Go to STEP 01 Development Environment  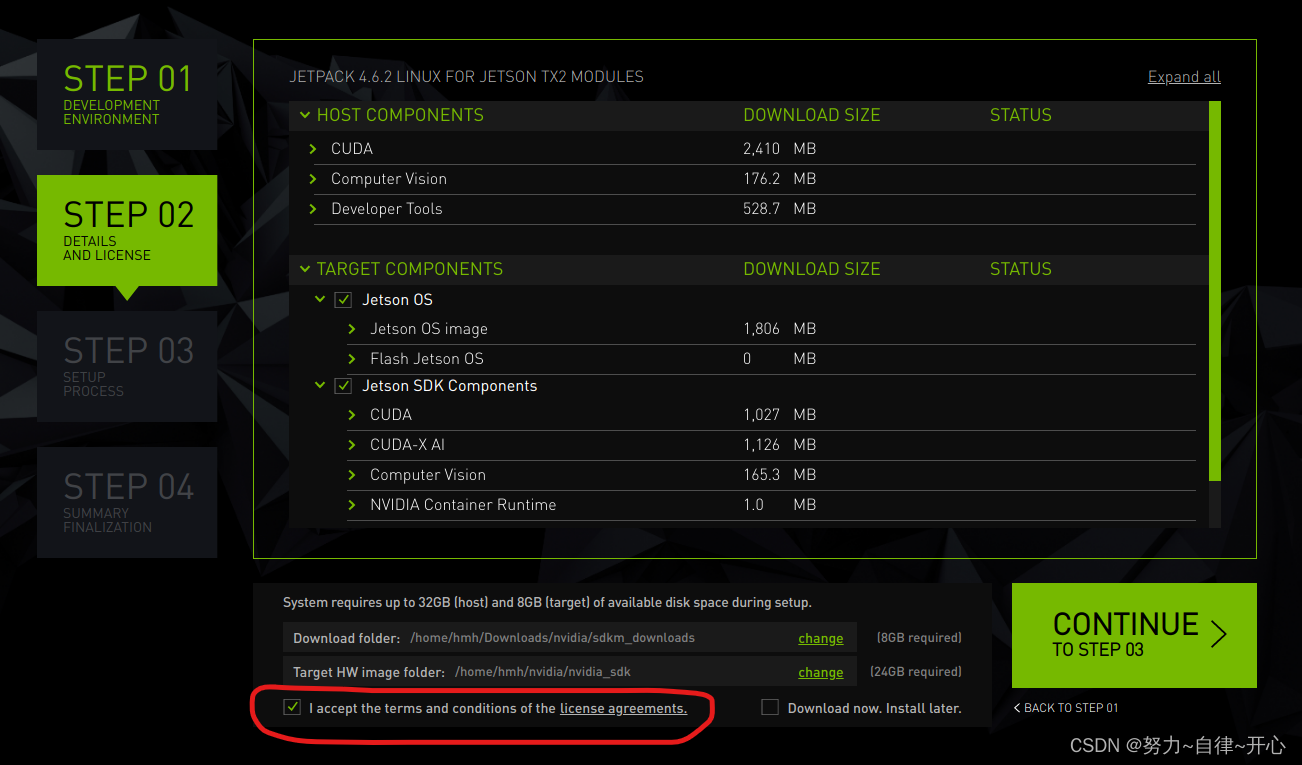pyautogui.click(x=127, y=95)
